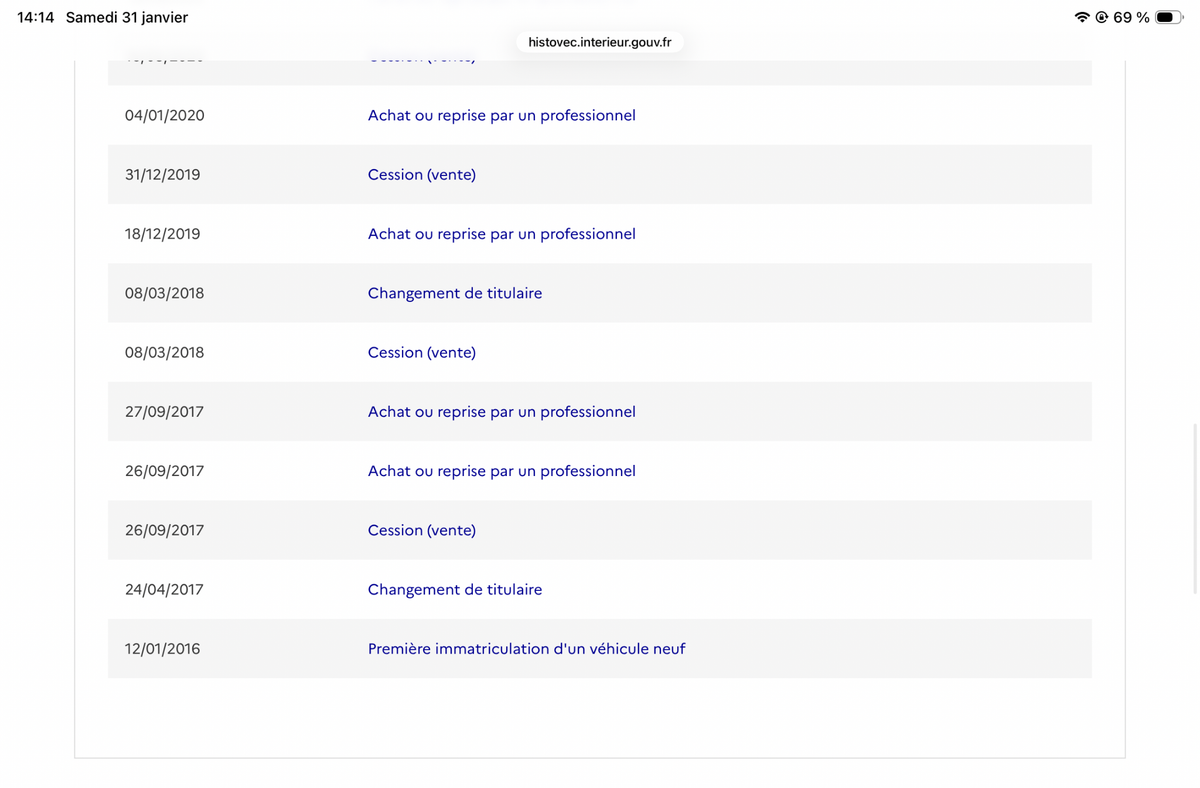Screen dimensions: 1200x788
Task: Tap the histovec.interieur.gouv.fr address pill
Action: 600,42
